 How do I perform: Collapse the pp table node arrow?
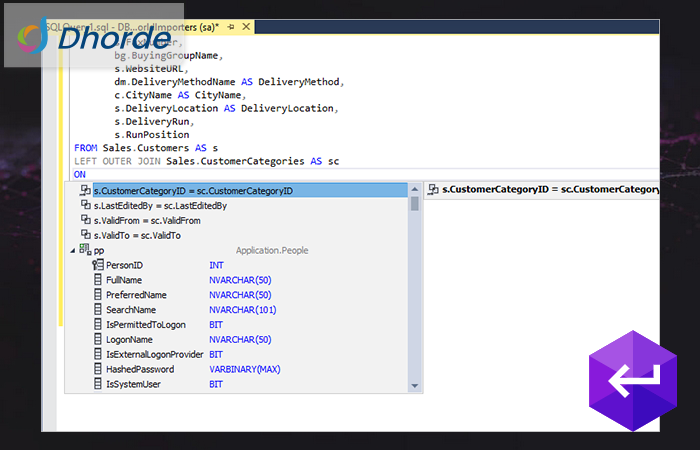pyautogui.click(x=72, y=250)
